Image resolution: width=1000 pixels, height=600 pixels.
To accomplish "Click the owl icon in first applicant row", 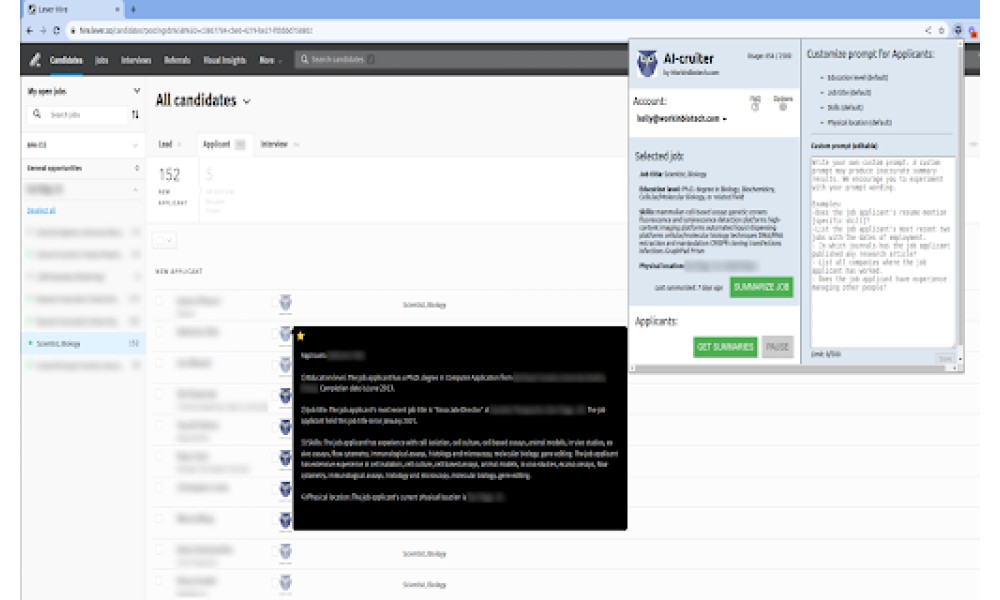I will 285,303.
